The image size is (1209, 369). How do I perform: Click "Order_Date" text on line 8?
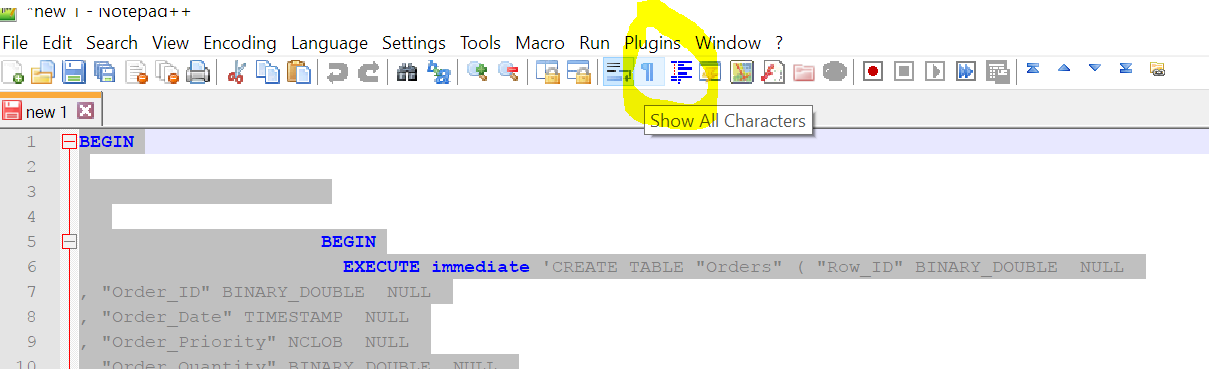tap(167, 317)
